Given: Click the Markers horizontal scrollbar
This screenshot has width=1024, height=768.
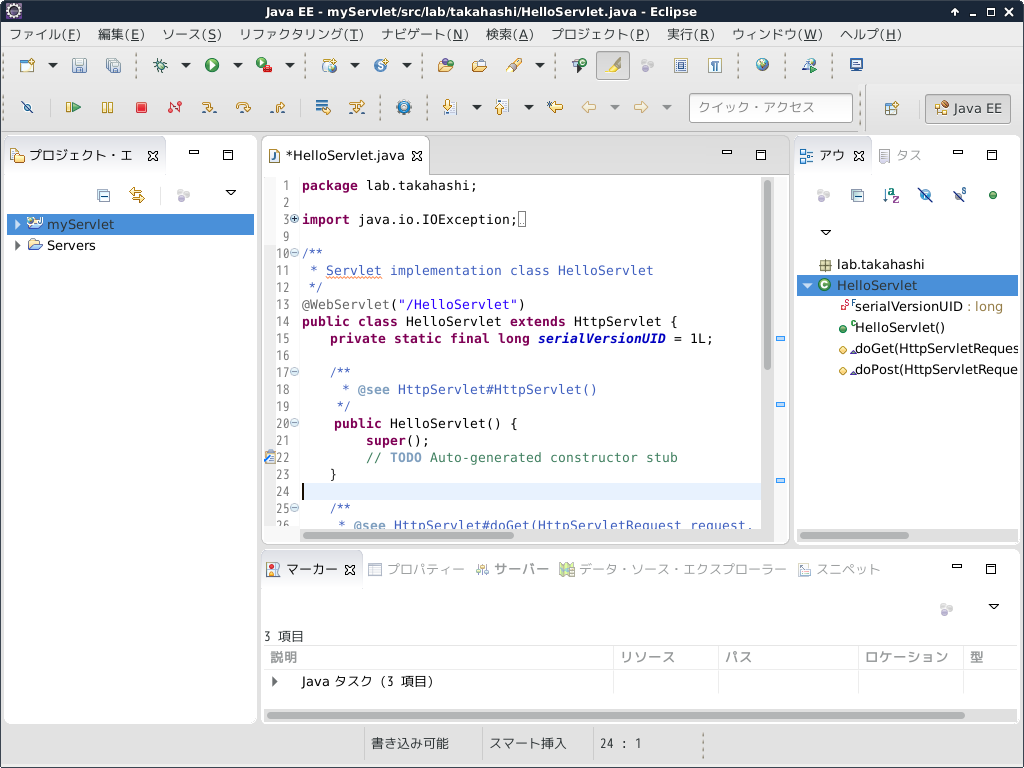Looking at the screenshot, I should coord(615,715).
